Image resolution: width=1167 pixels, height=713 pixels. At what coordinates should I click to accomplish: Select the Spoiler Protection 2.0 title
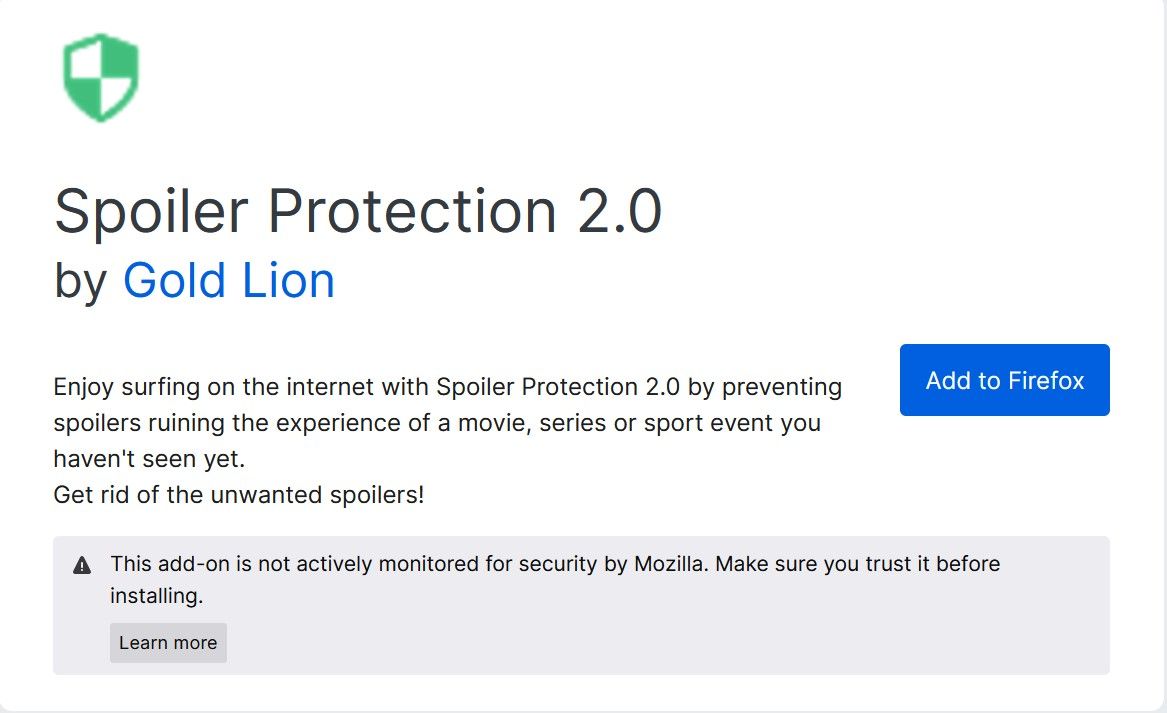362,210
